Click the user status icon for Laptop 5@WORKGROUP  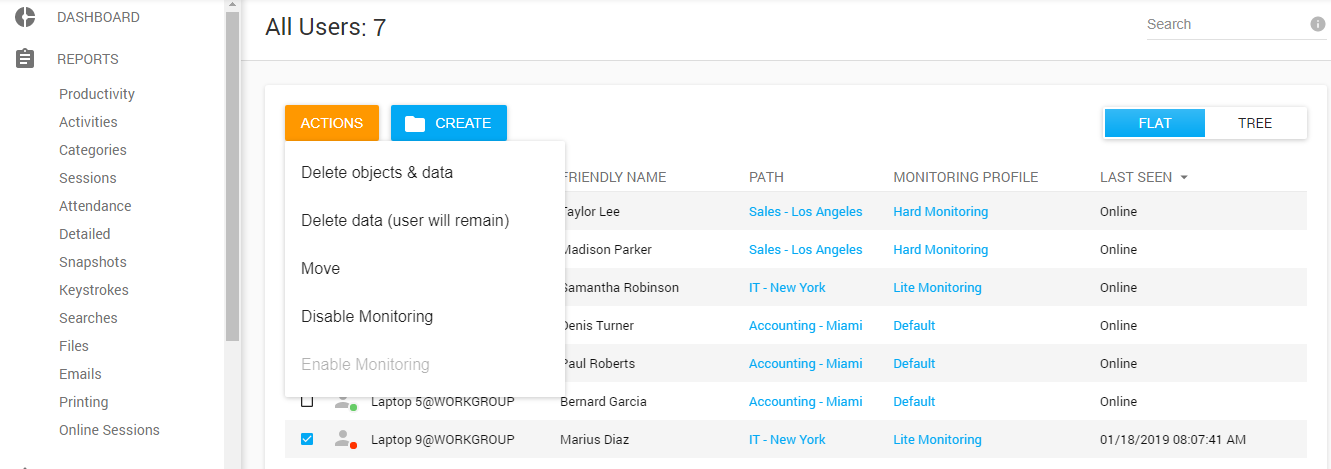[x=345, y=401]
